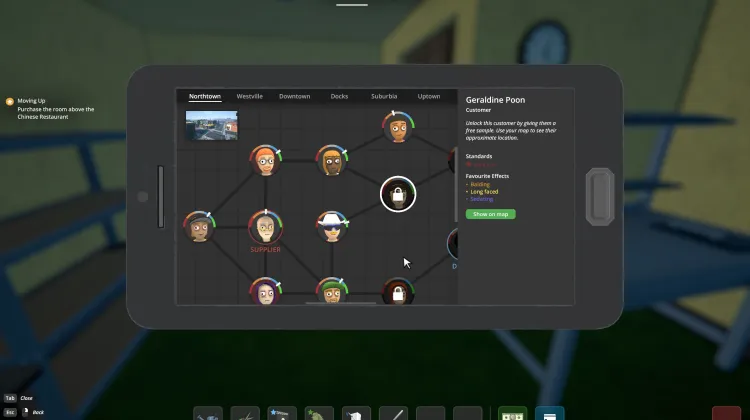Open the topmost contact above the locked node
This screenshot has height=420, width=750.
[398, 127]
